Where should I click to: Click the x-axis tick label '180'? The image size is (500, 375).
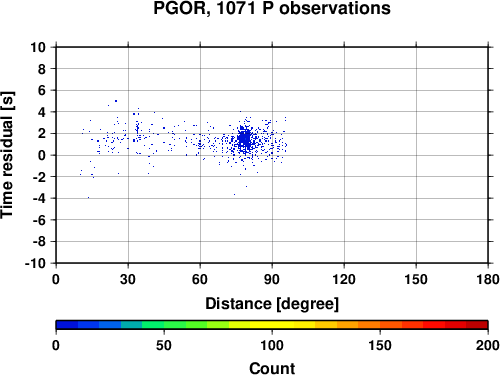click(488, 279)
